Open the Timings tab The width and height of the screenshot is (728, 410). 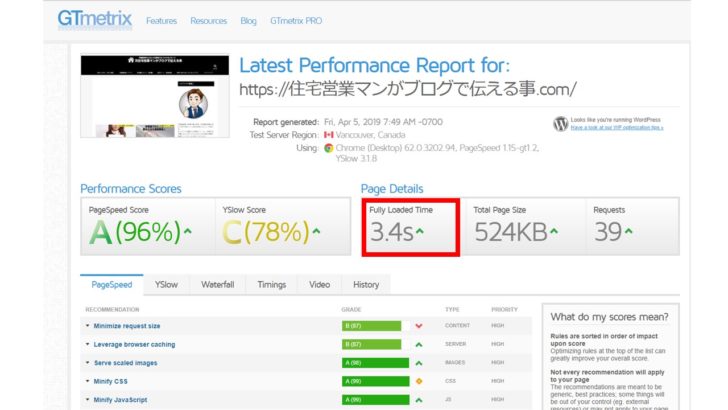pos(272,285)
